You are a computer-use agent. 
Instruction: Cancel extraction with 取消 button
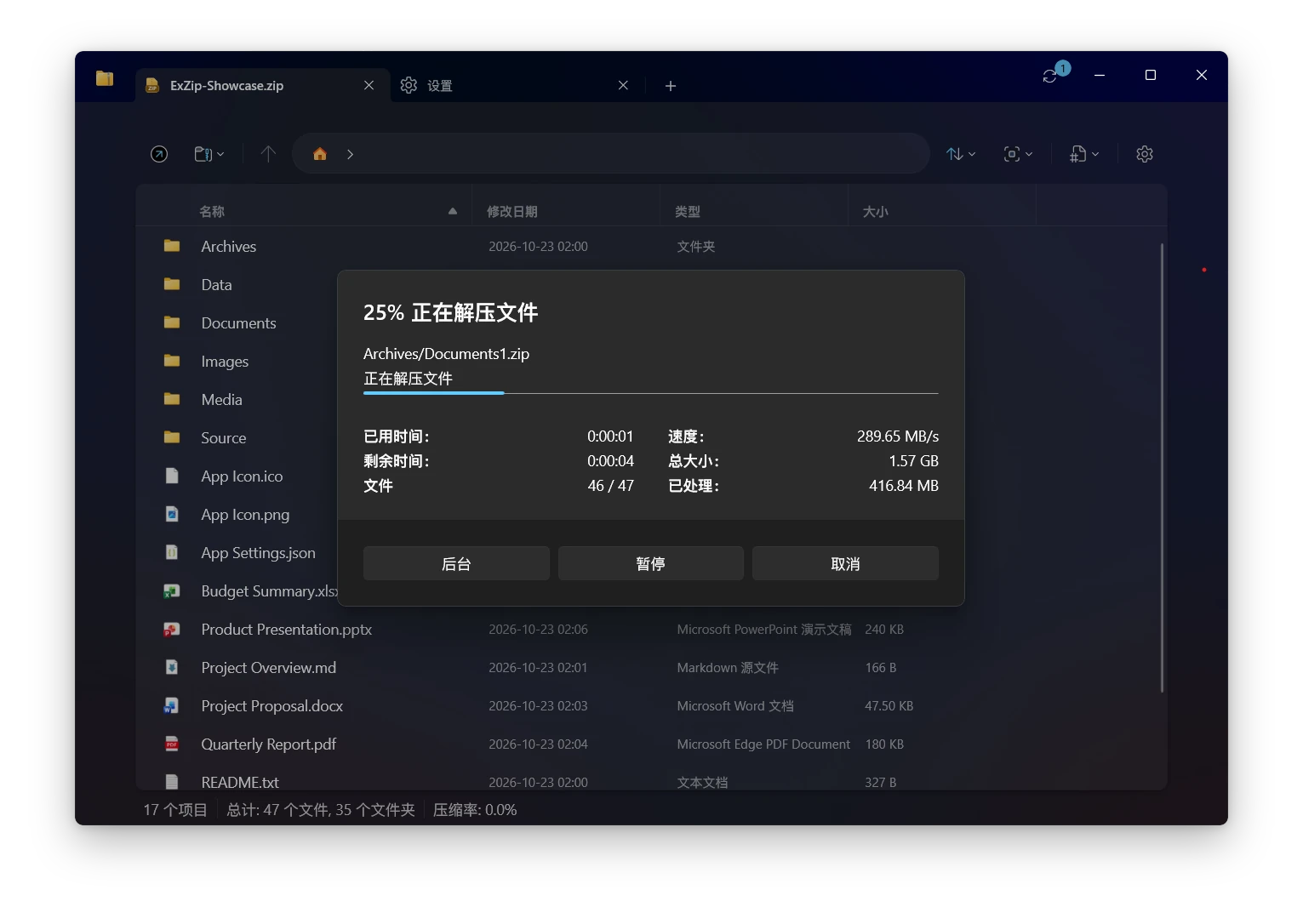(845, 563)
